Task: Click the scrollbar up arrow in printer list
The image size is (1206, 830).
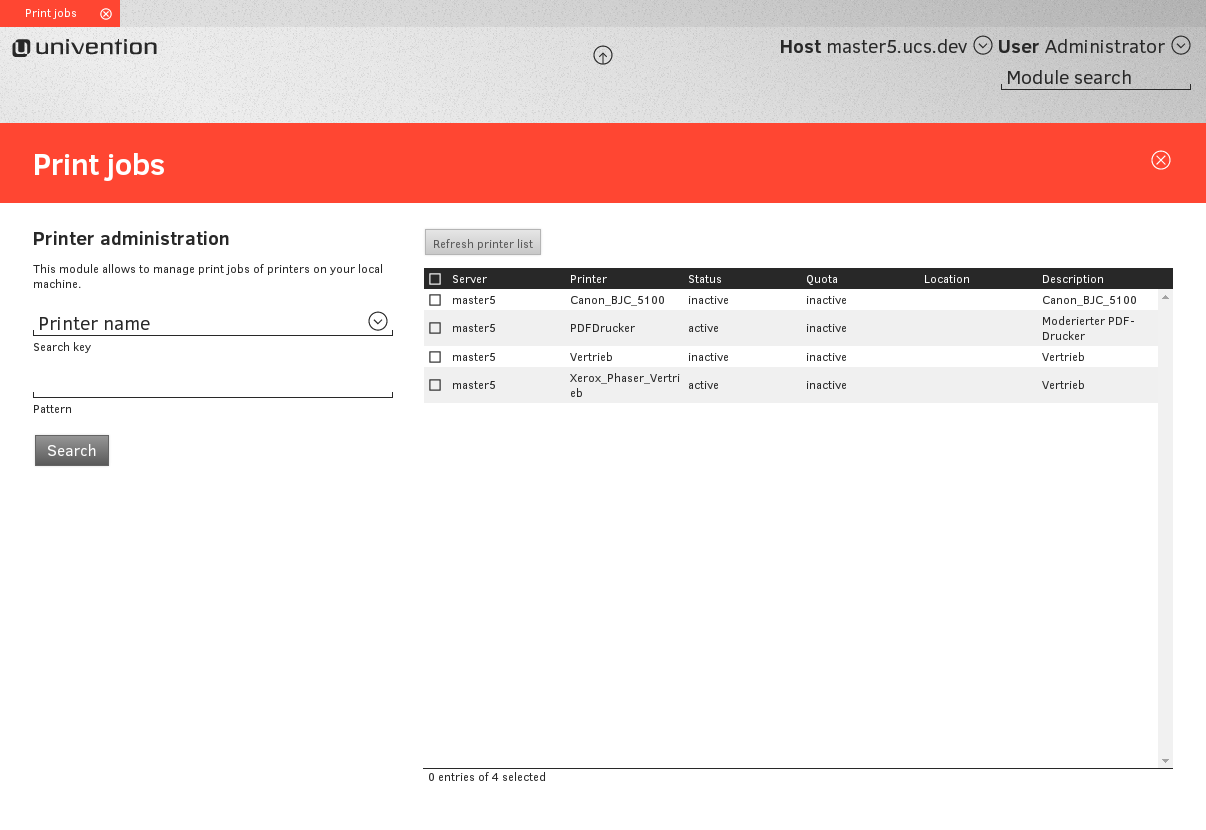Action: tap(1165, 298)
